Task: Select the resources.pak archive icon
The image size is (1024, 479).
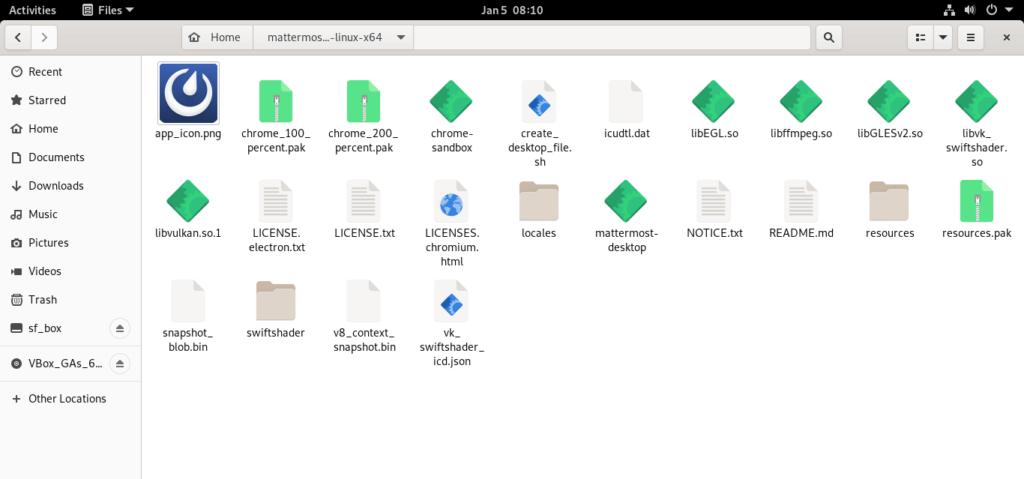Action: click(976, 201)
